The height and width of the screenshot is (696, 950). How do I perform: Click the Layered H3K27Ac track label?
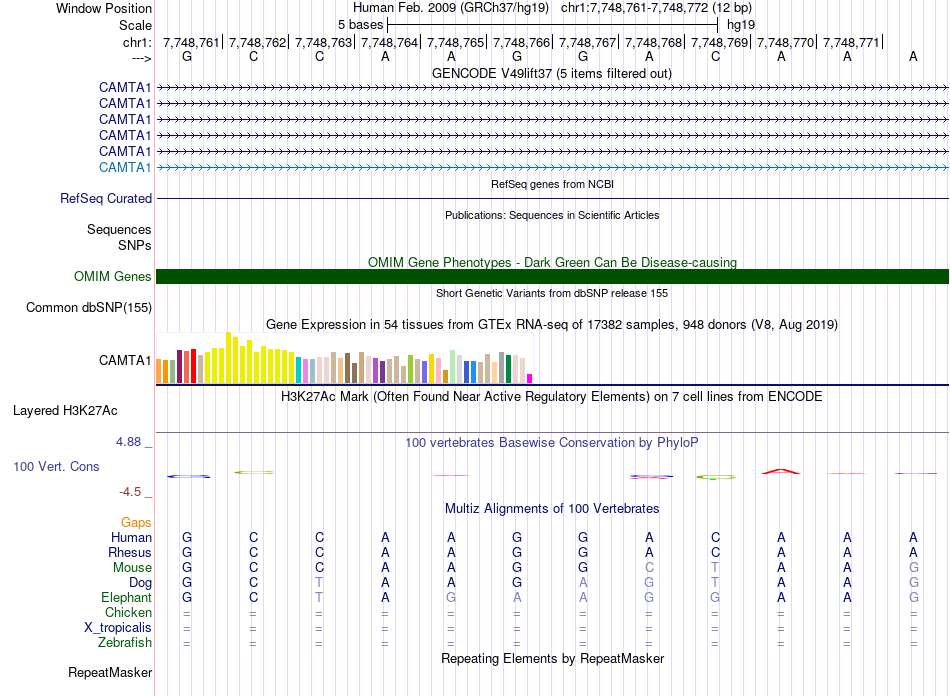tap(65, 411)
